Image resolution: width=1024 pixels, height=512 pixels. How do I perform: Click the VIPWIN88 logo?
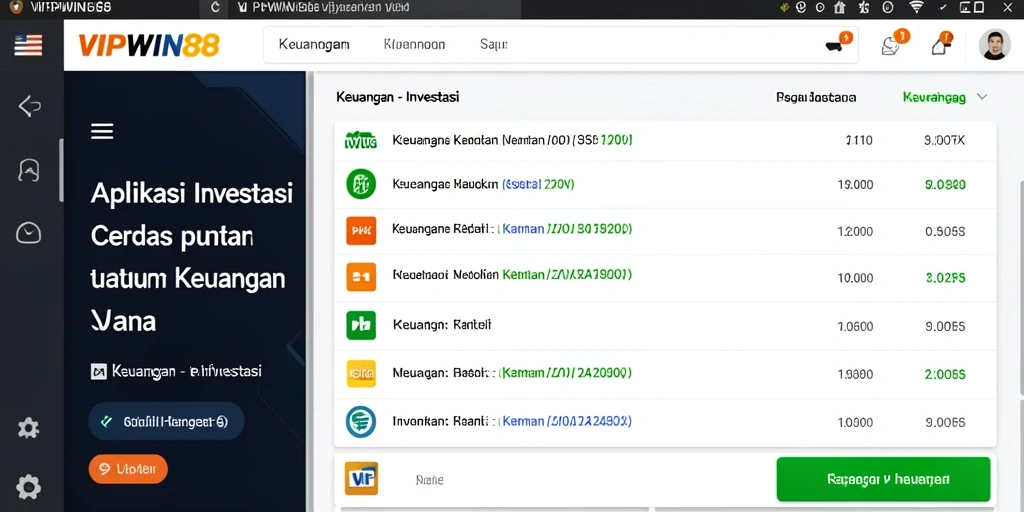click(149, 45)
